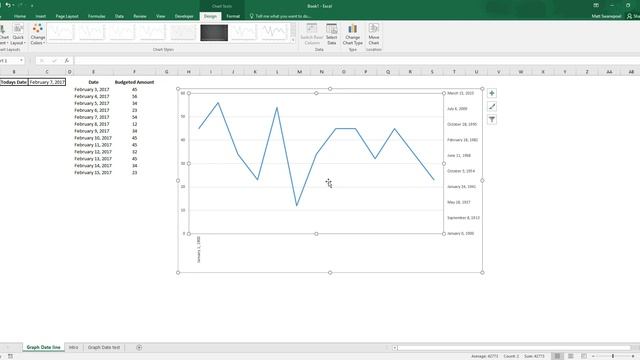This screenshot has width=640, height=360.
Task: Select column header M
Action: (x=299, y=72)
